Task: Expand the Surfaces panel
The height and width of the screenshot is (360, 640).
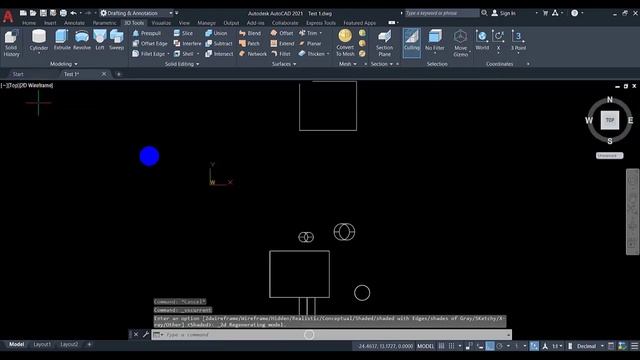Action: [284, 64]
